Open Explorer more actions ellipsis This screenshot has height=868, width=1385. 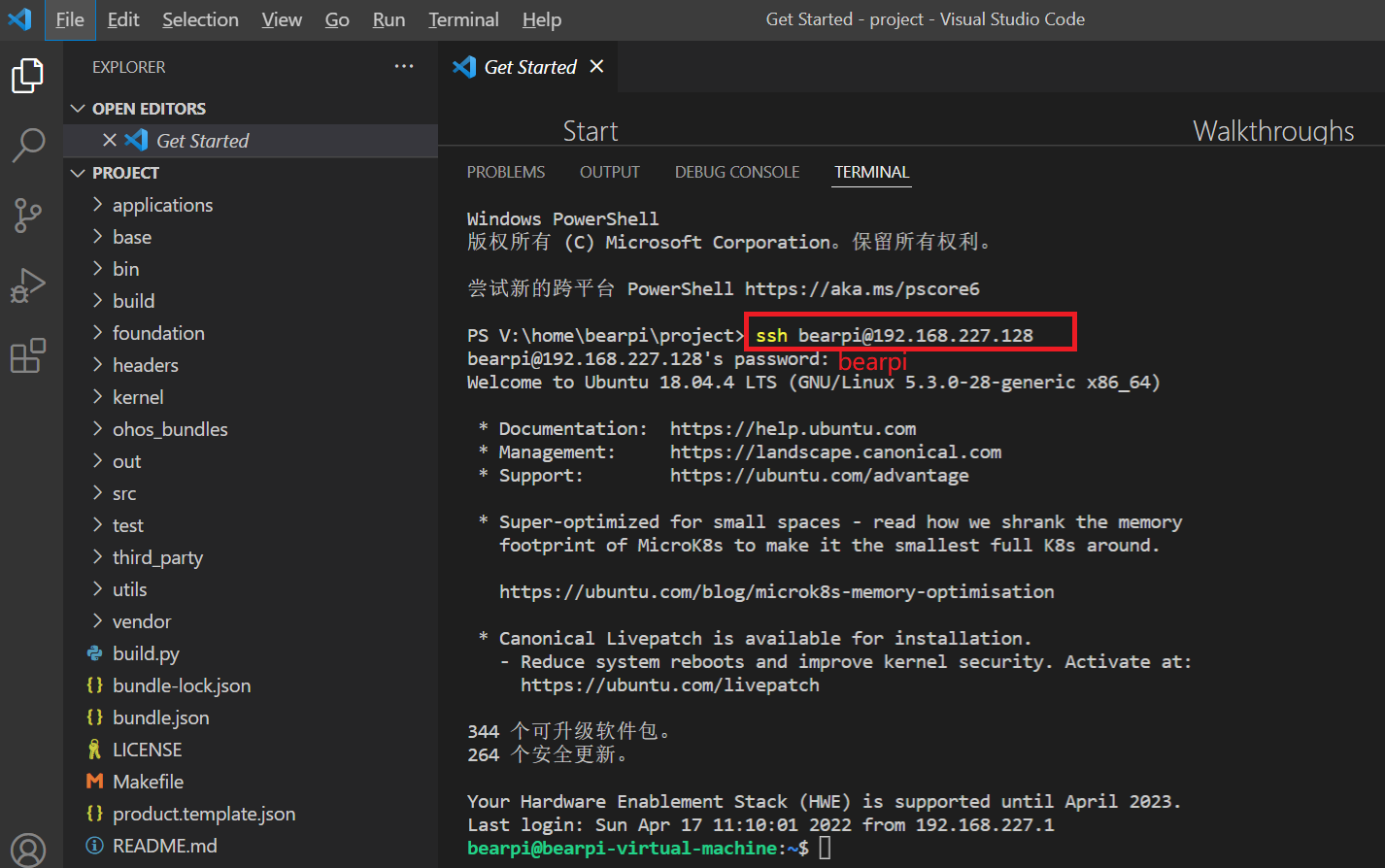(x=404, y=66)
